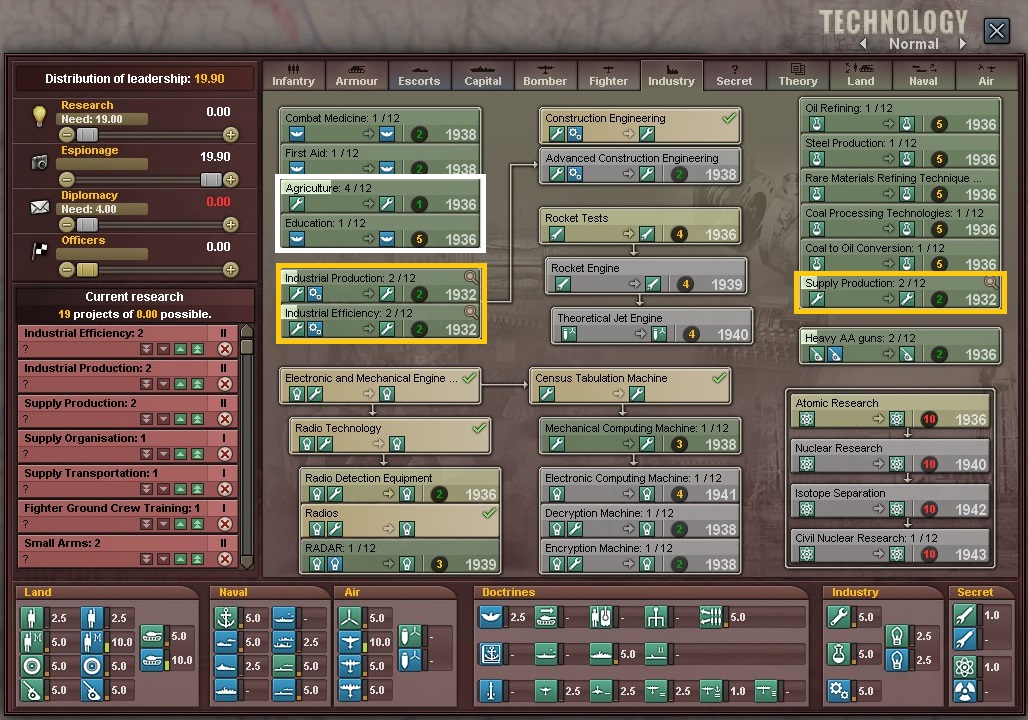Click the Diplomacy leadership slider handle
This screenshot has height=720, width=1028.
tap(87, 224)
